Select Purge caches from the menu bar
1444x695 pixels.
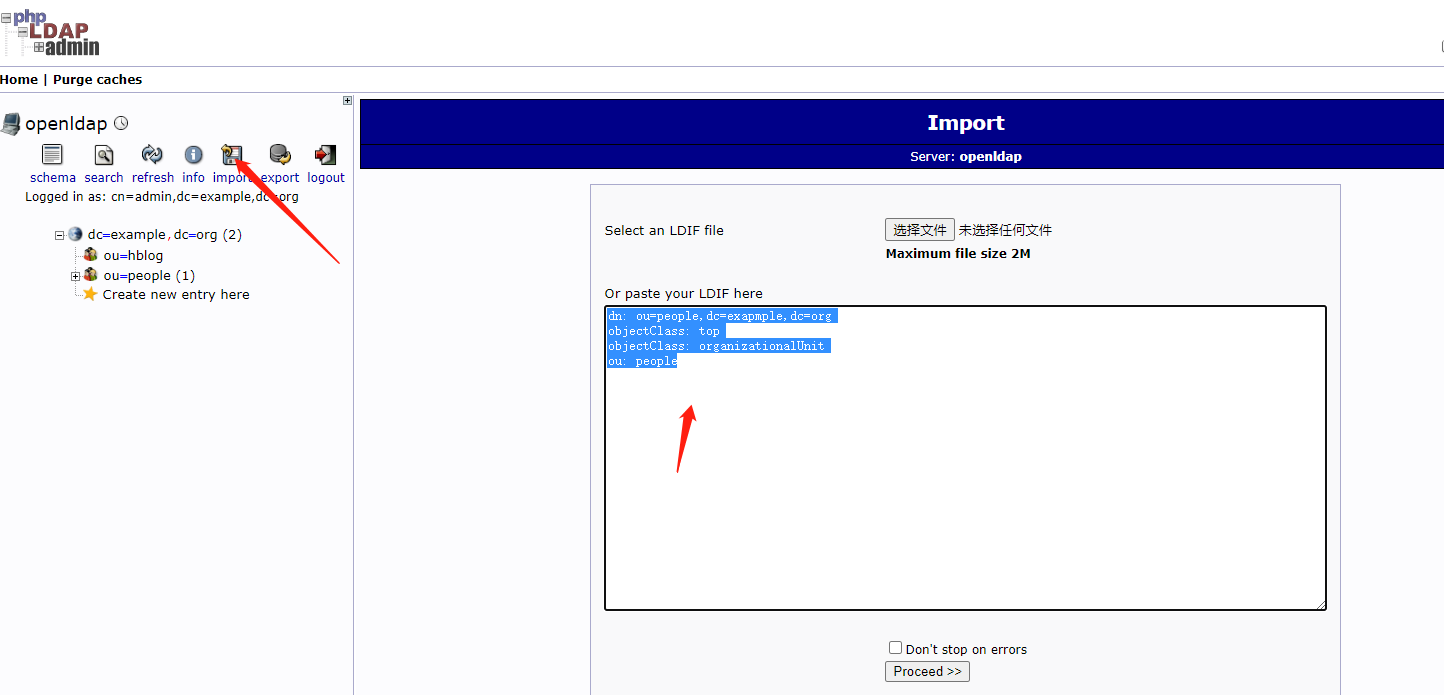pyautogui.click(x=97, y=79)
